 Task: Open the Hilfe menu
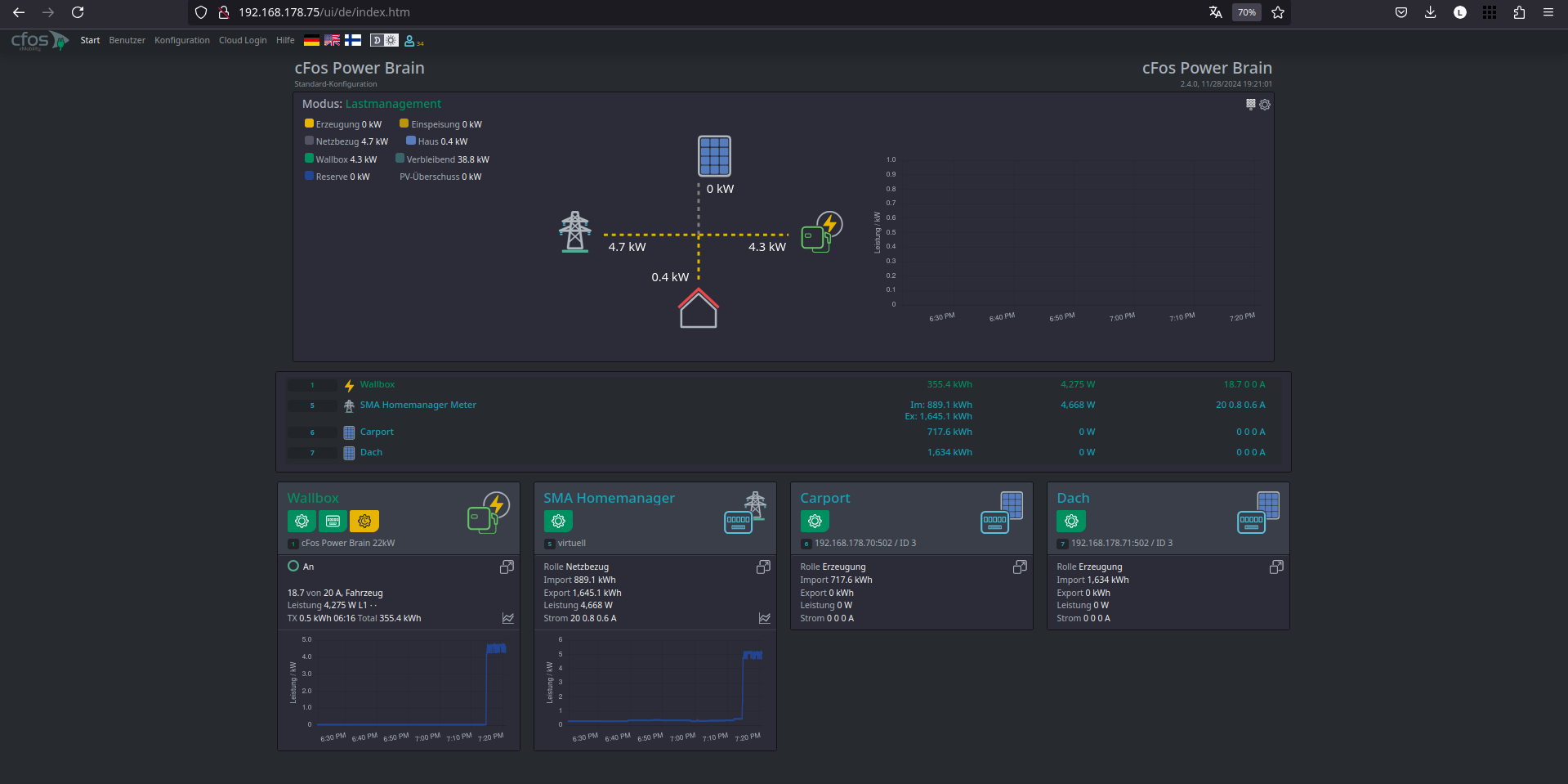pos(285,40)
